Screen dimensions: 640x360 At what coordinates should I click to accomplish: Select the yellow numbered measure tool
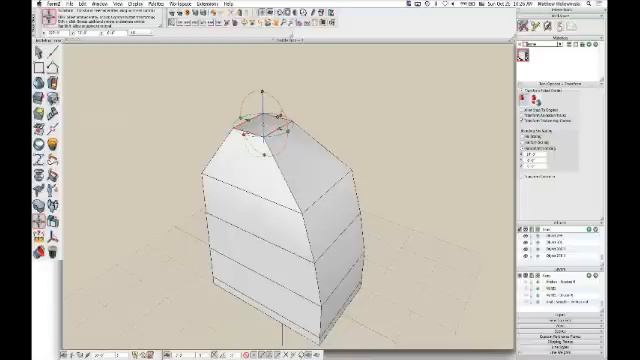pos(39,237)
